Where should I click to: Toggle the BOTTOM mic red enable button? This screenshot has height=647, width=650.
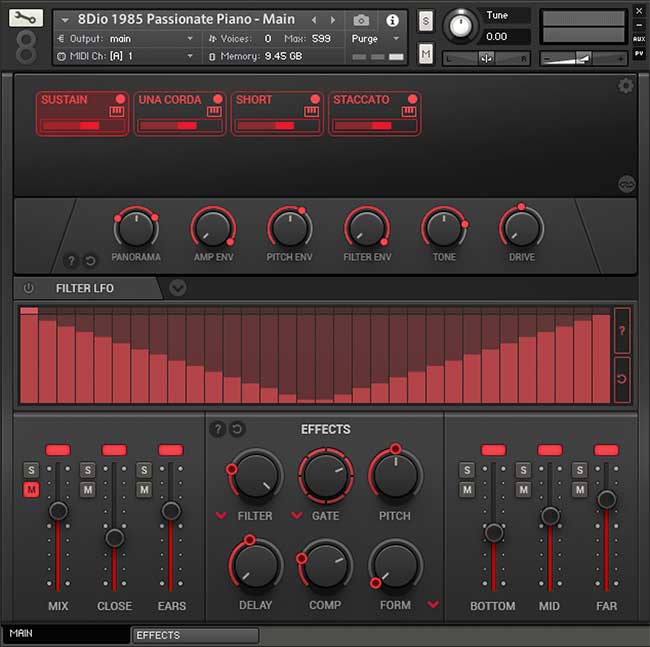coord(493,450)
